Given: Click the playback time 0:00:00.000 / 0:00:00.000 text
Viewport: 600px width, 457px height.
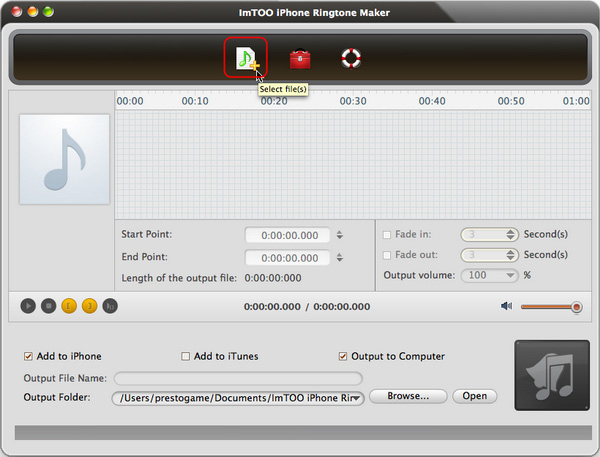Looking at the screenshot, I should (x=307, y=307).
